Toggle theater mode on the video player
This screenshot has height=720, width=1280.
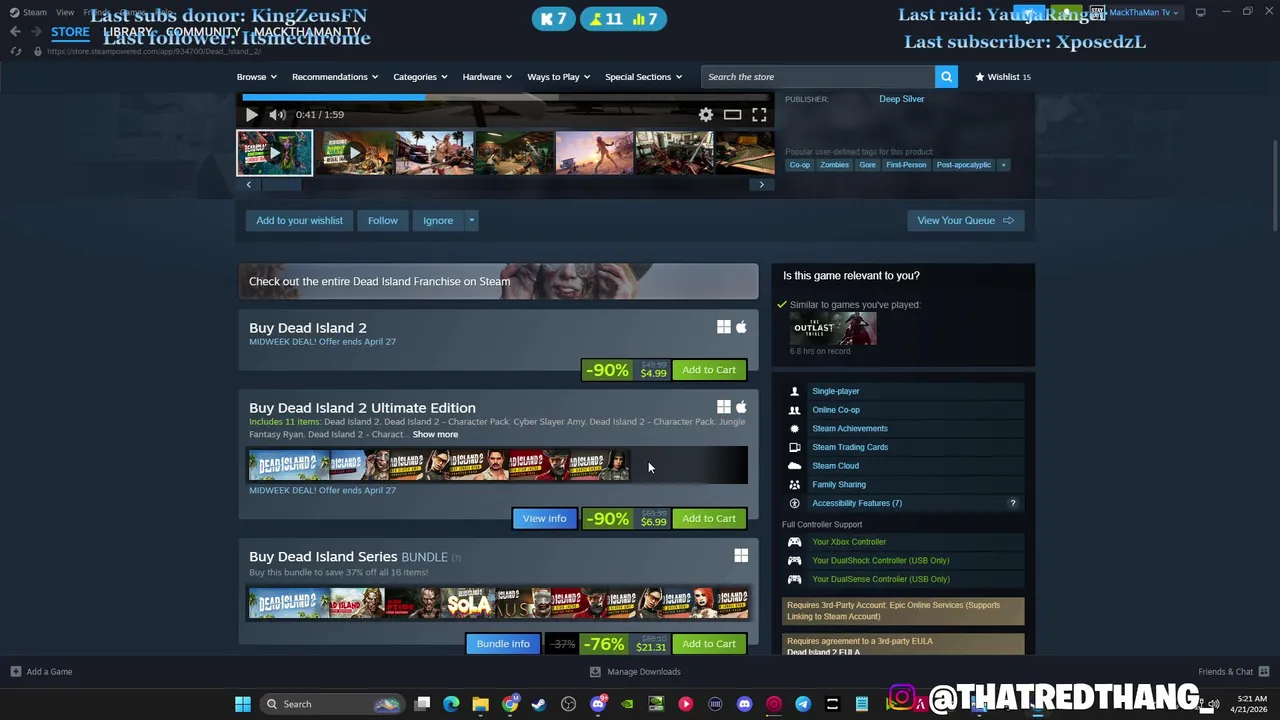click(733, 115)
